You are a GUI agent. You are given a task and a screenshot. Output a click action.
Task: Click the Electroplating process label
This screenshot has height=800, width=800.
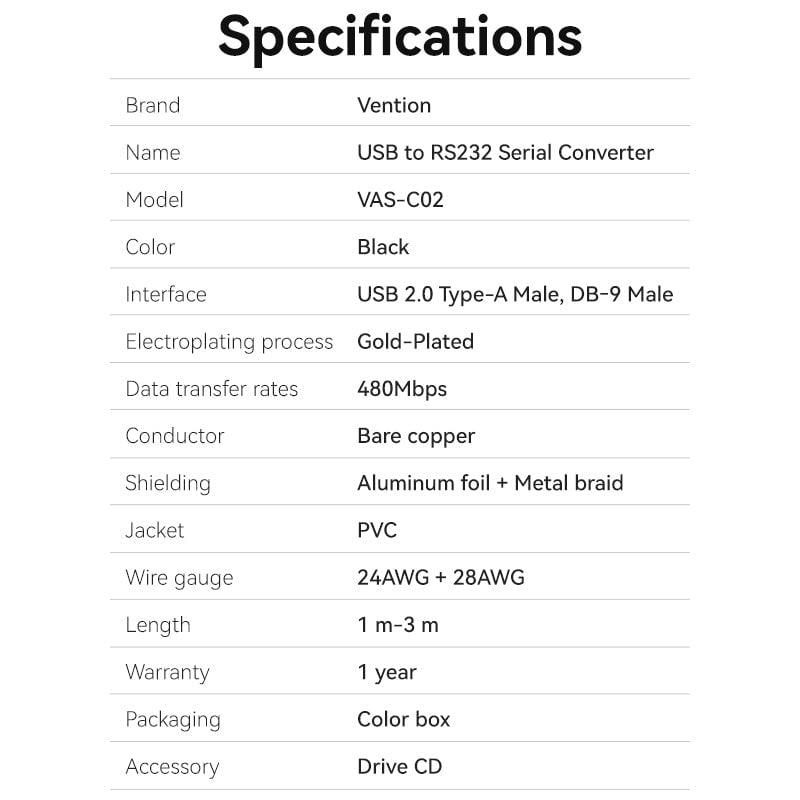coord(229,342)
